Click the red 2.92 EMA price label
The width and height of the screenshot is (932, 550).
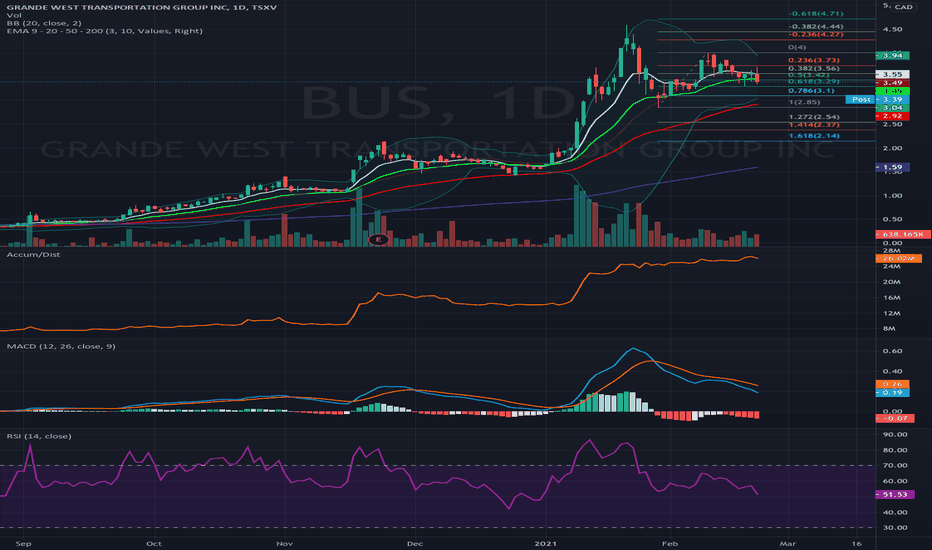pyautogui.click(x=892, y=117)
